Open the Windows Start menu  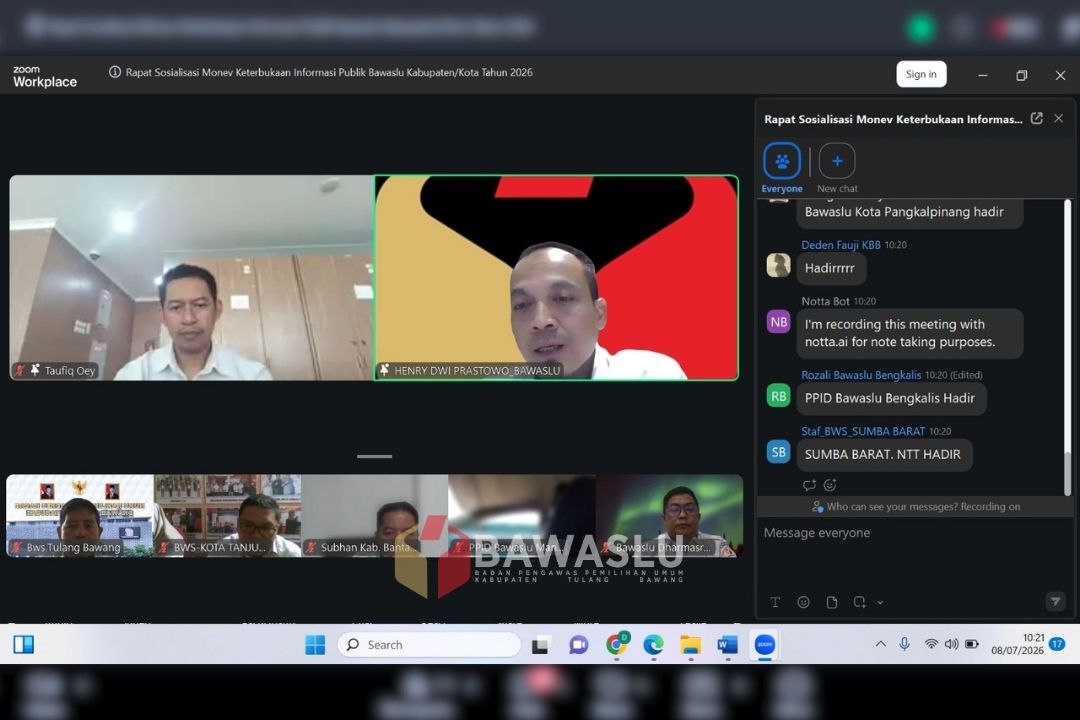315,645
